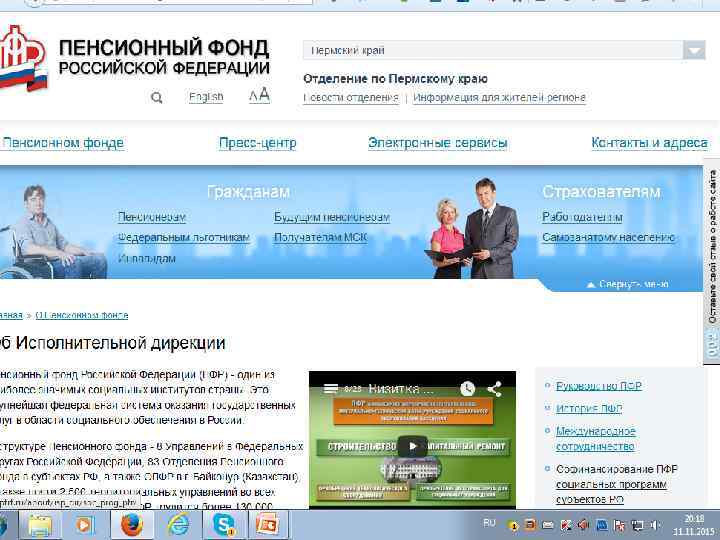Open the Федеральным льготникам link
Viewport: 720px width, 540px height.
pyautogui.click(x=184, y=237)
